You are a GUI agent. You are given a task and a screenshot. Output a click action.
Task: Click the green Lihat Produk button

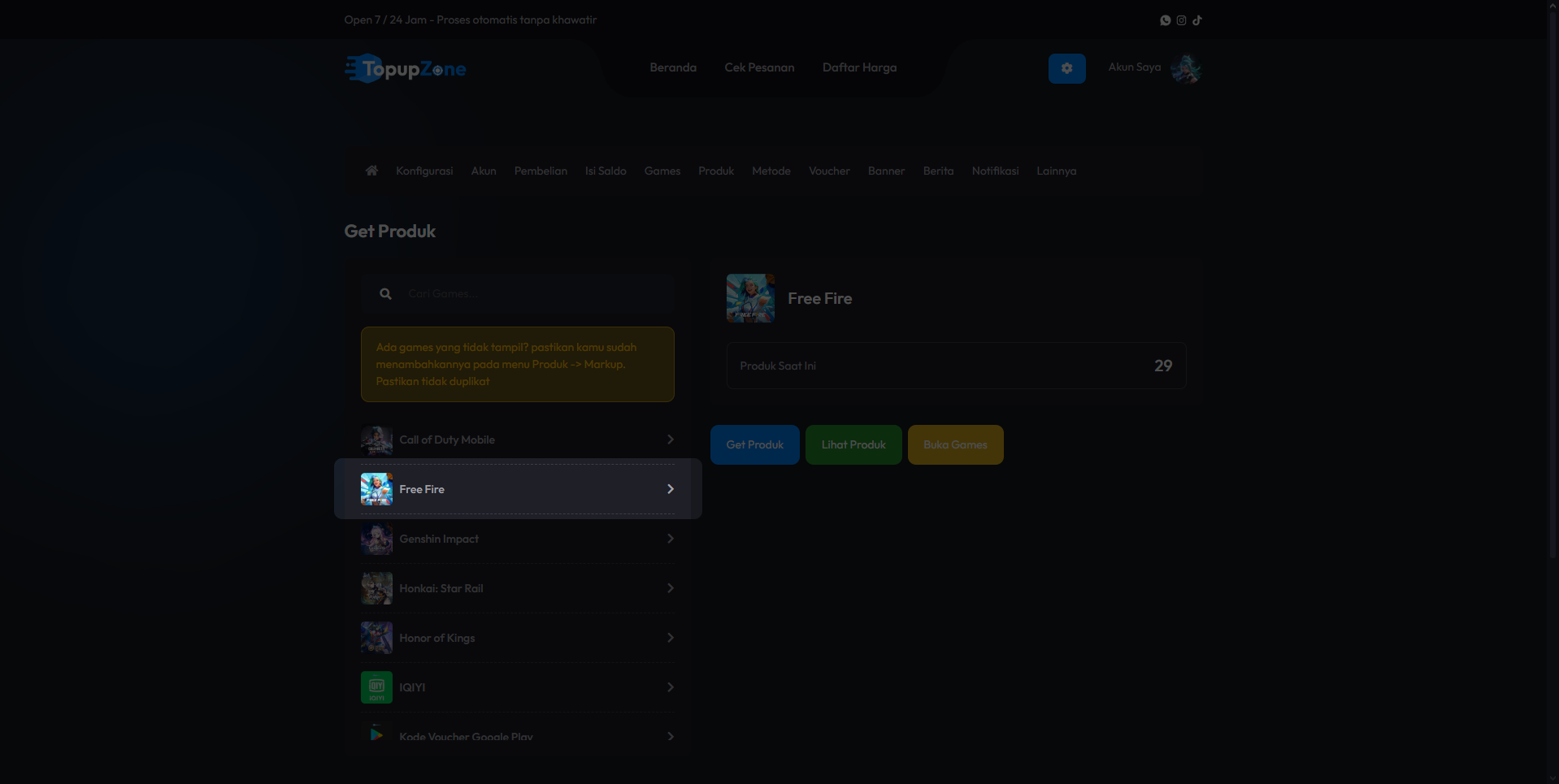853,444
